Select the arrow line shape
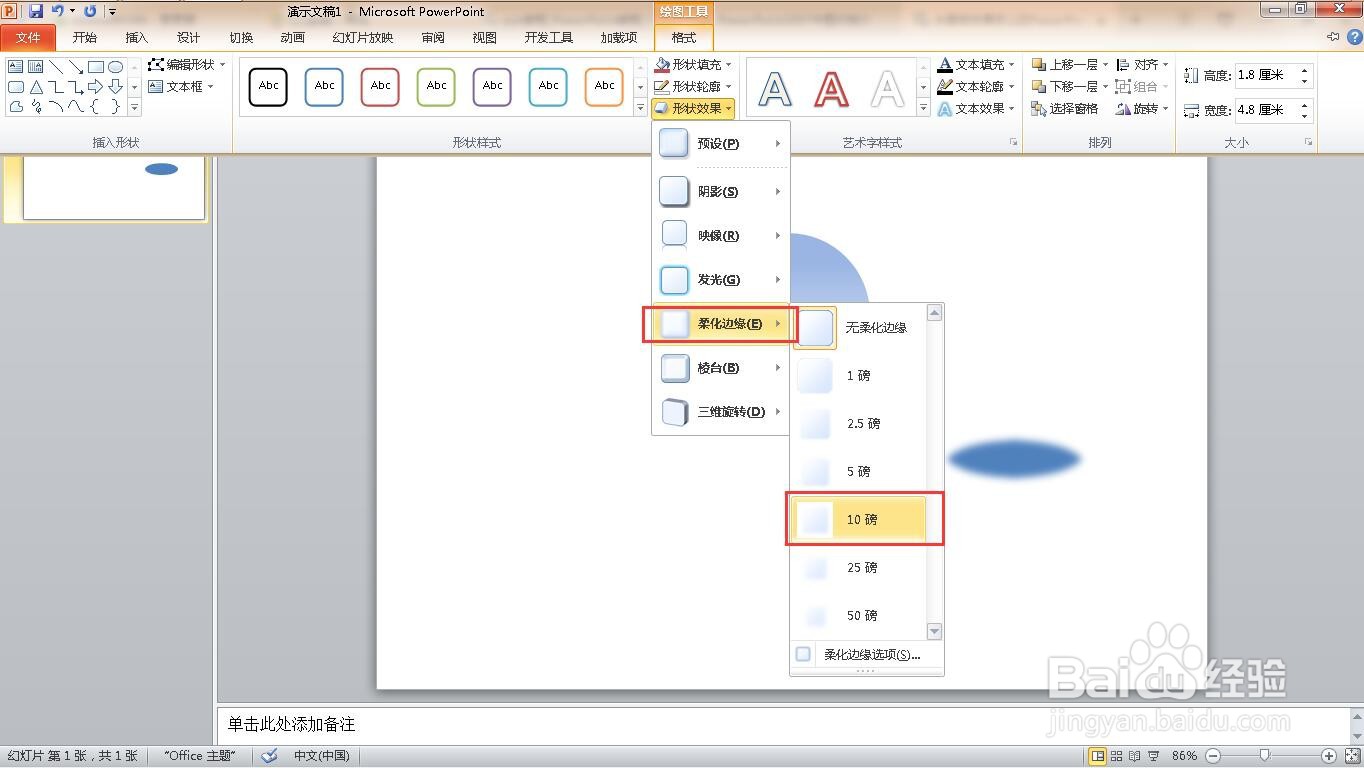 (x=75, y=67)
